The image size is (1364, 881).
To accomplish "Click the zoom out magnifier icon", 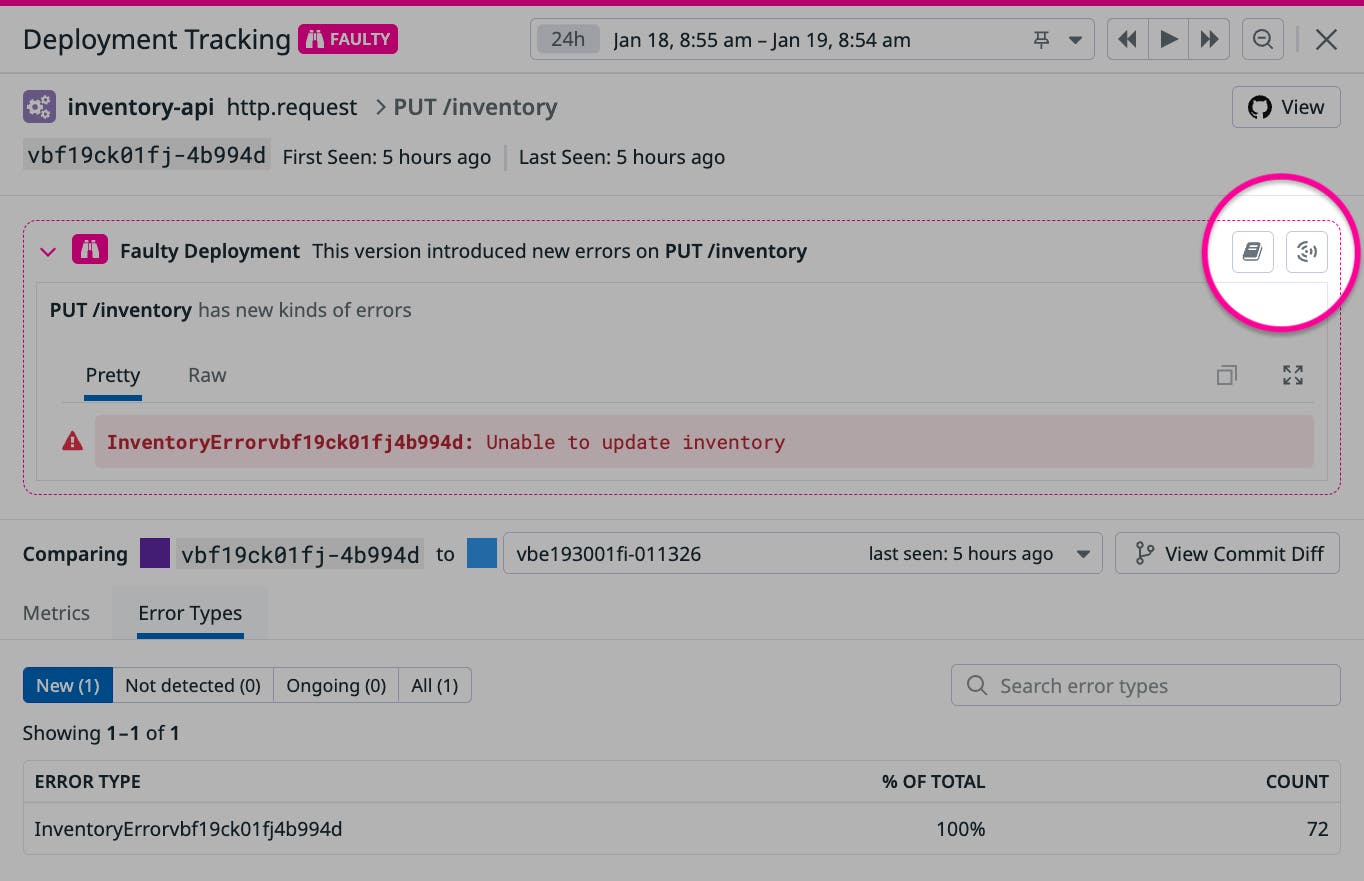I will click(1262, 39).
